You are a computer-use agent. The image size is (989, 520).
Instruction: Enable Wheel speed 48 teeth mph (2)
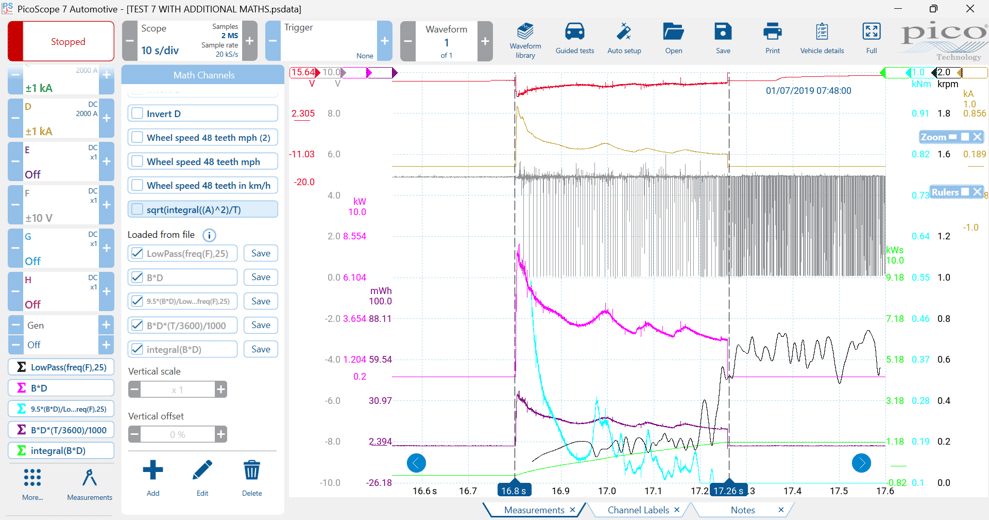tap(137, 138)
